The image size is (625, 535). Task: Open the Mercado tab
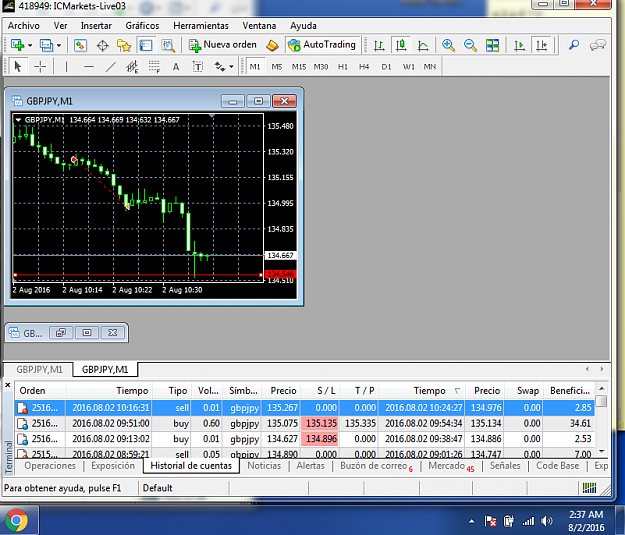pyautogui.click(x=451, y=466)
